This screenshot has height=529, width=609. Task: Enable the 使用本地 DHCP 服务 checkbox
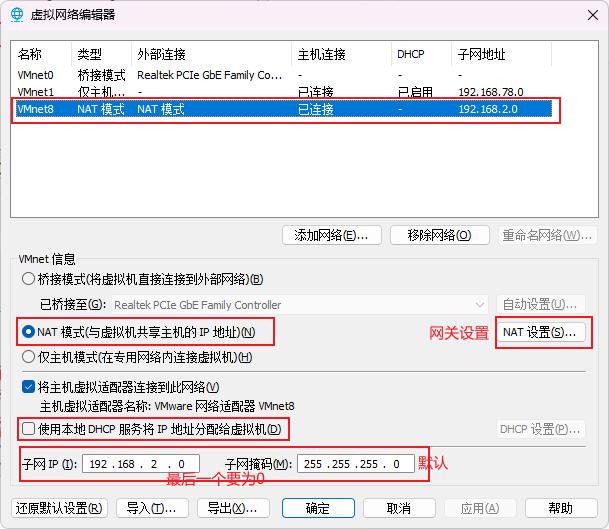coord(28,429)
